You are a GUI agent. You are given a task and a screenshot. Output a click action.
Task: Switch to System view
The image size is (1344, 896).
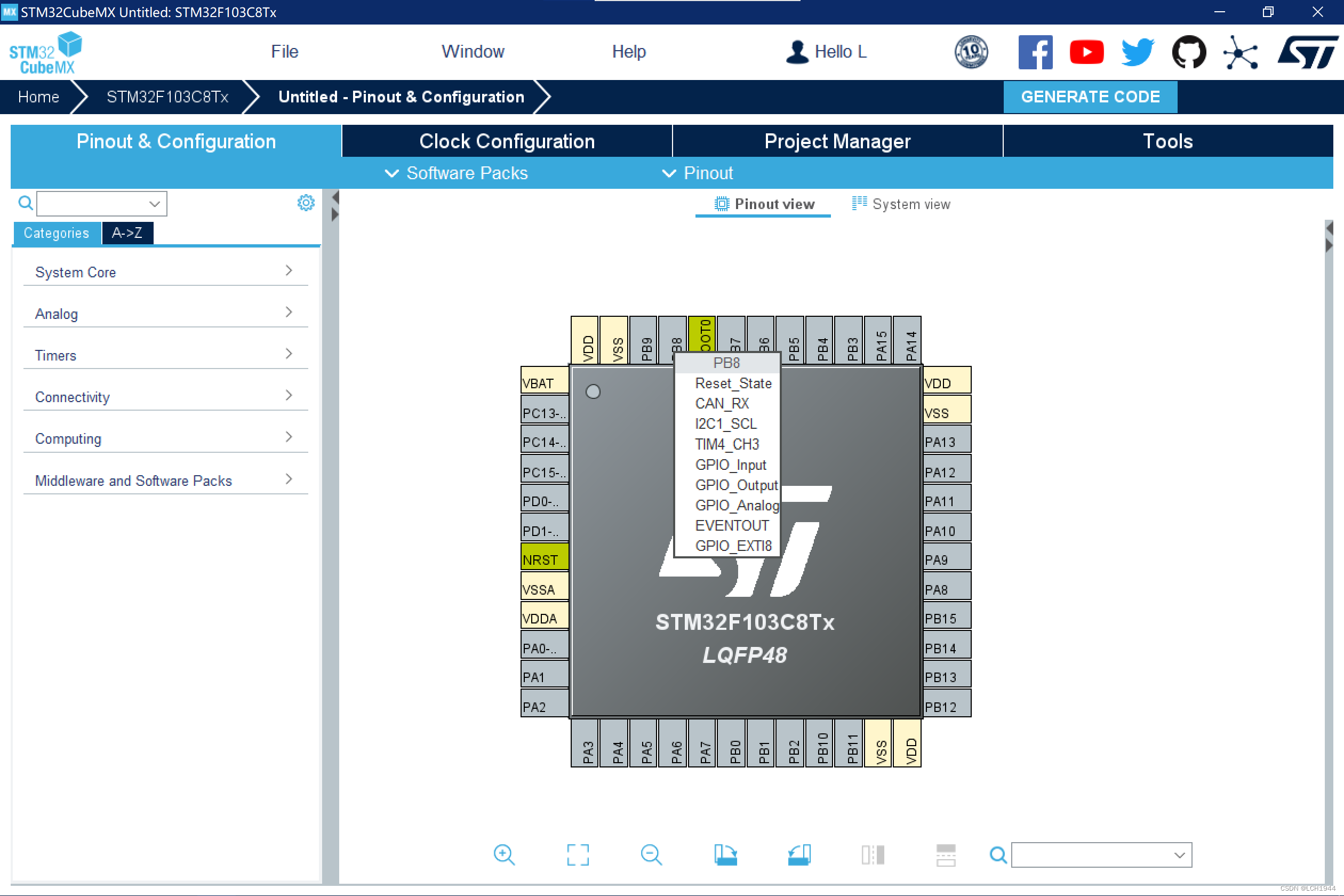(x=901, y=204)
